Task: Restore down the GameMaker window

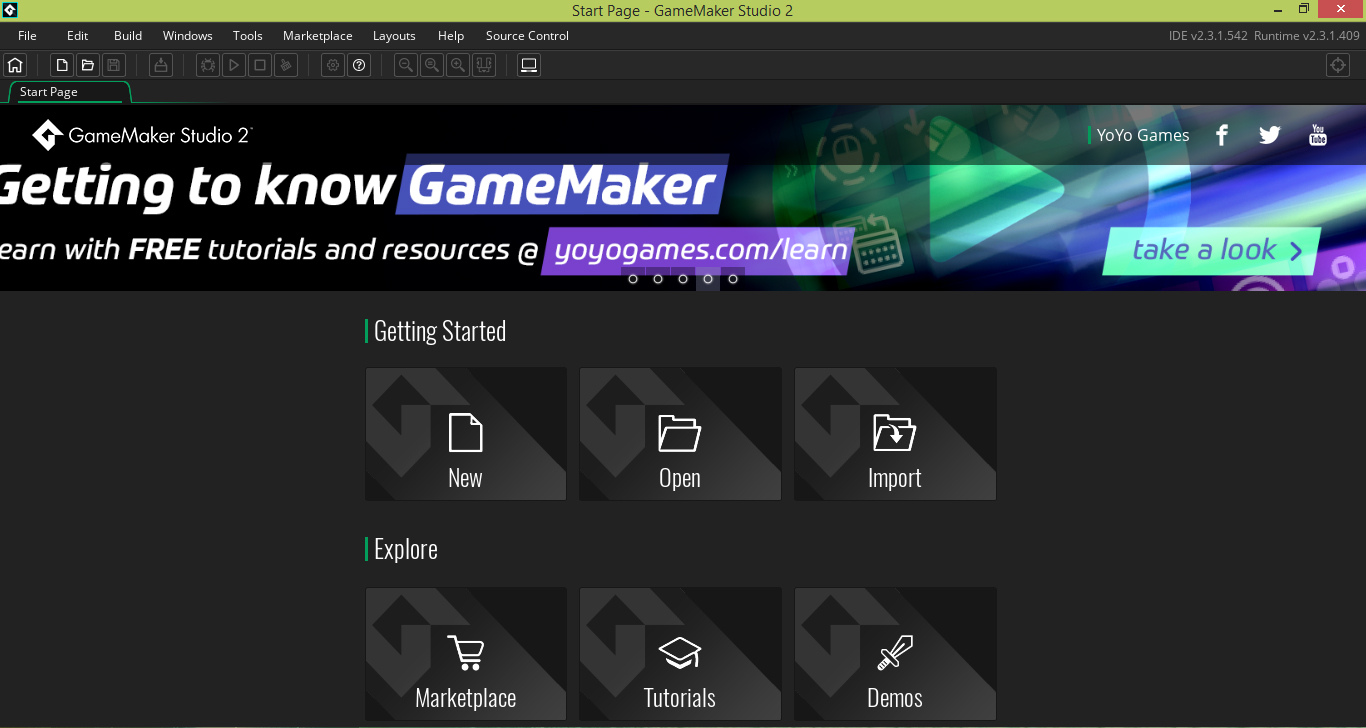Action: (1304, 9)
